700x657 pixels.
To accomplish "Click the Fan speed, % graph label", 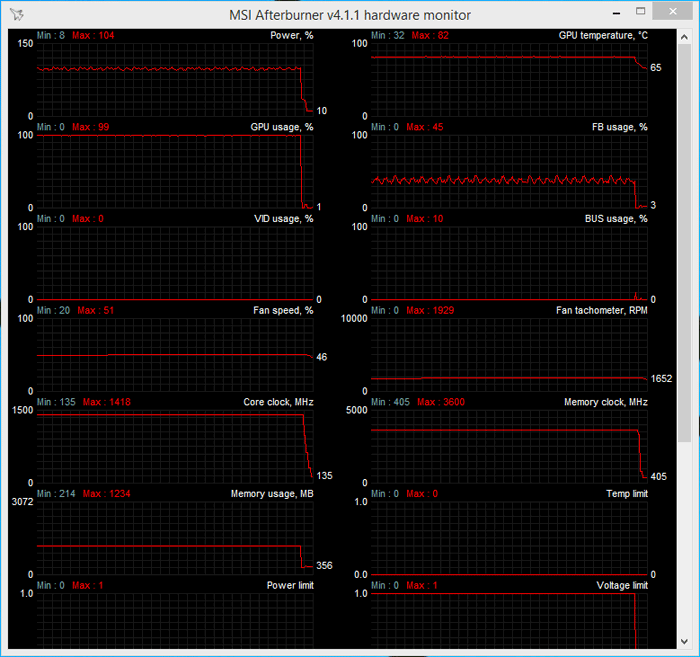I will 283,310.
